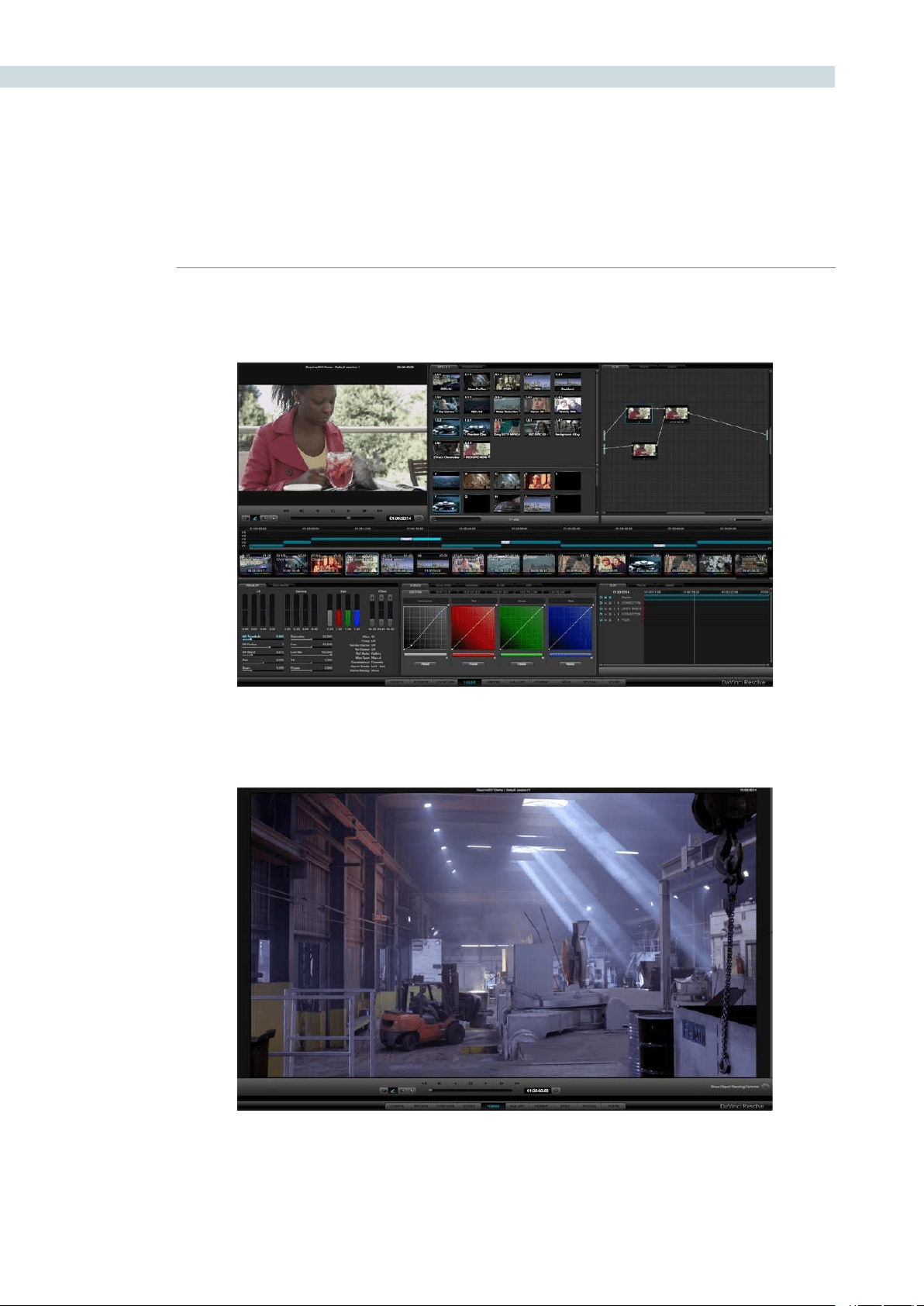Open the CONFIG page in the lower screenshot's page bar

[x=396, y=1106]
